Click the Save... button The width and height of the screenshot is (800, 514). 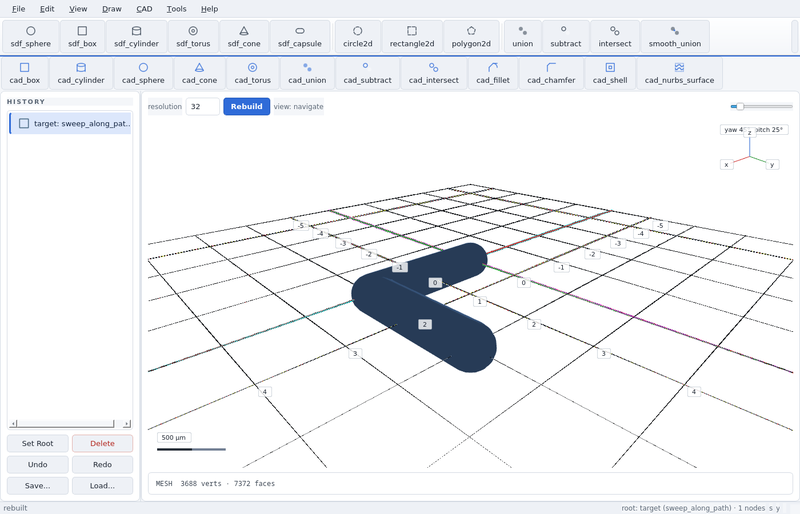coord(37,485)
